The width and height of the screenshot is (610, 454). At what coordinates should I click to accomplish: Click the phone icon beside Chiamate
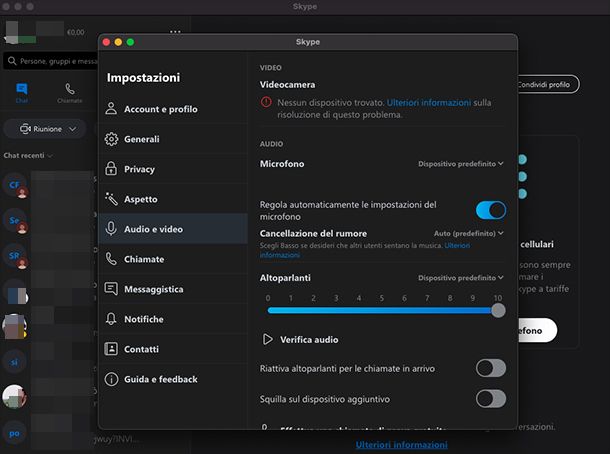click(x=111, y=259)
